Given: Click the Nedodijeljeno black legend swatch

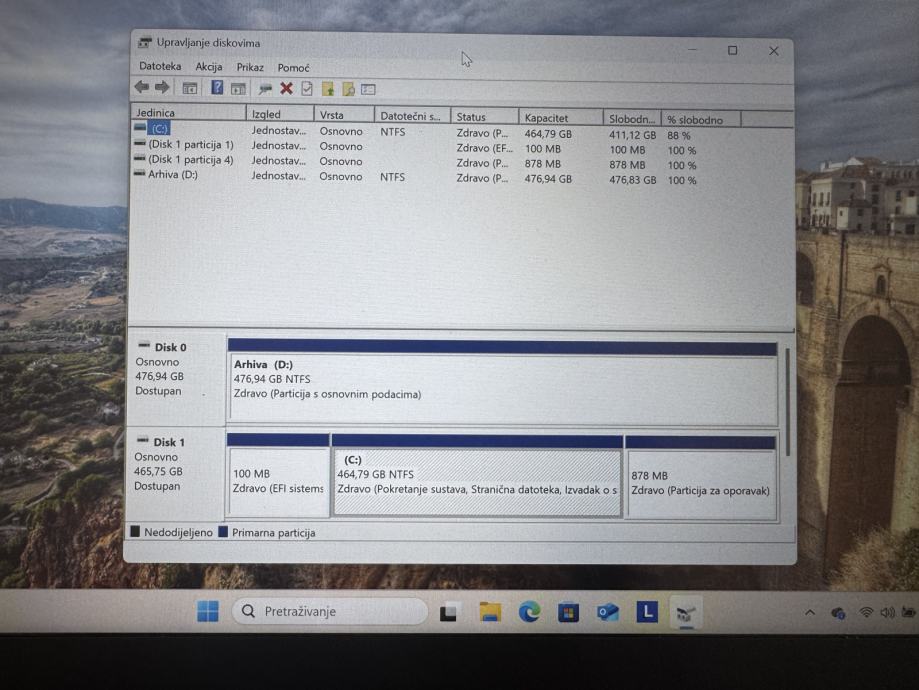Looking at the screenshot, I should pos(135,532).
